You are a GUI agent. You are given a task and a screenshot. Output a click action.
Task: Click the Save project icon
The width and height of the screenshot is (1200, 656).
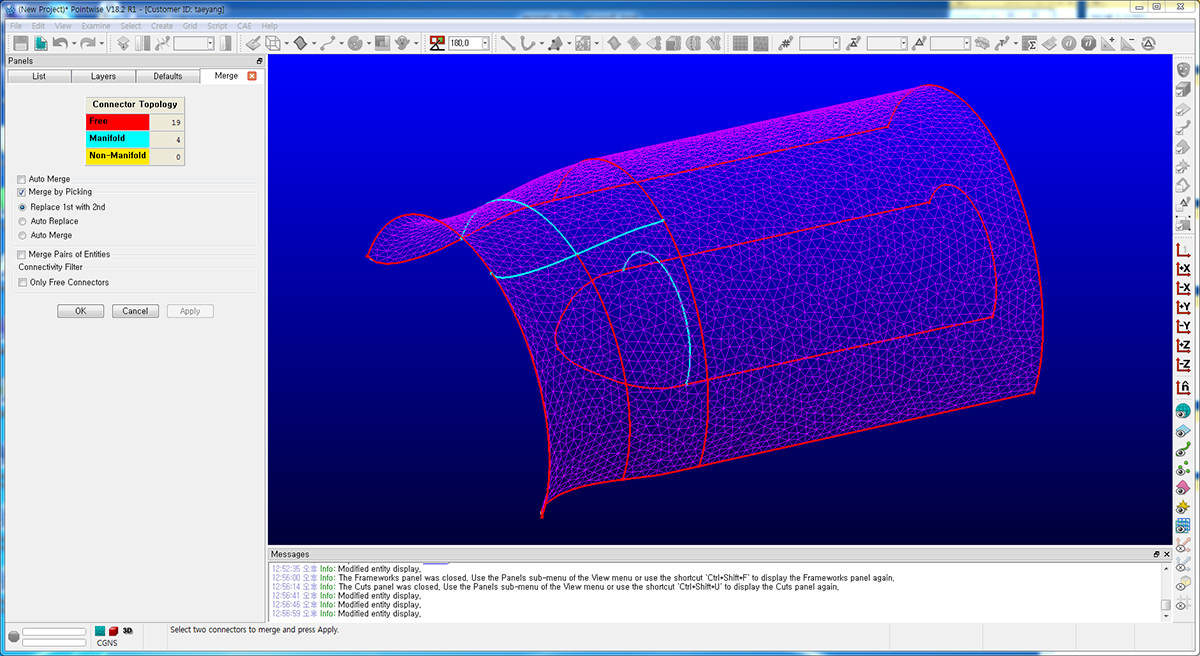19,43
